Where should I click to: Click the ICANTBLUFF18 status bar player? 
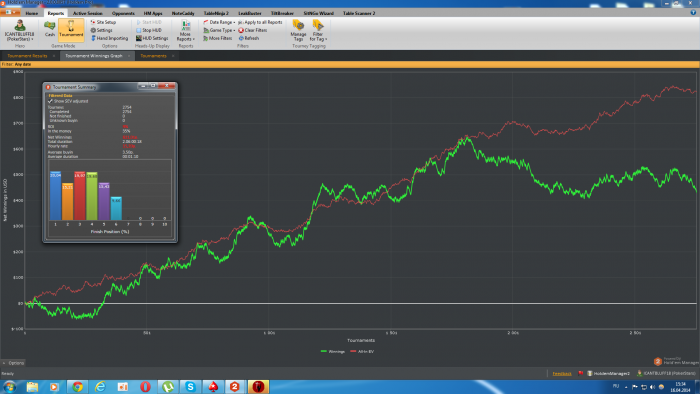[666, 373]
